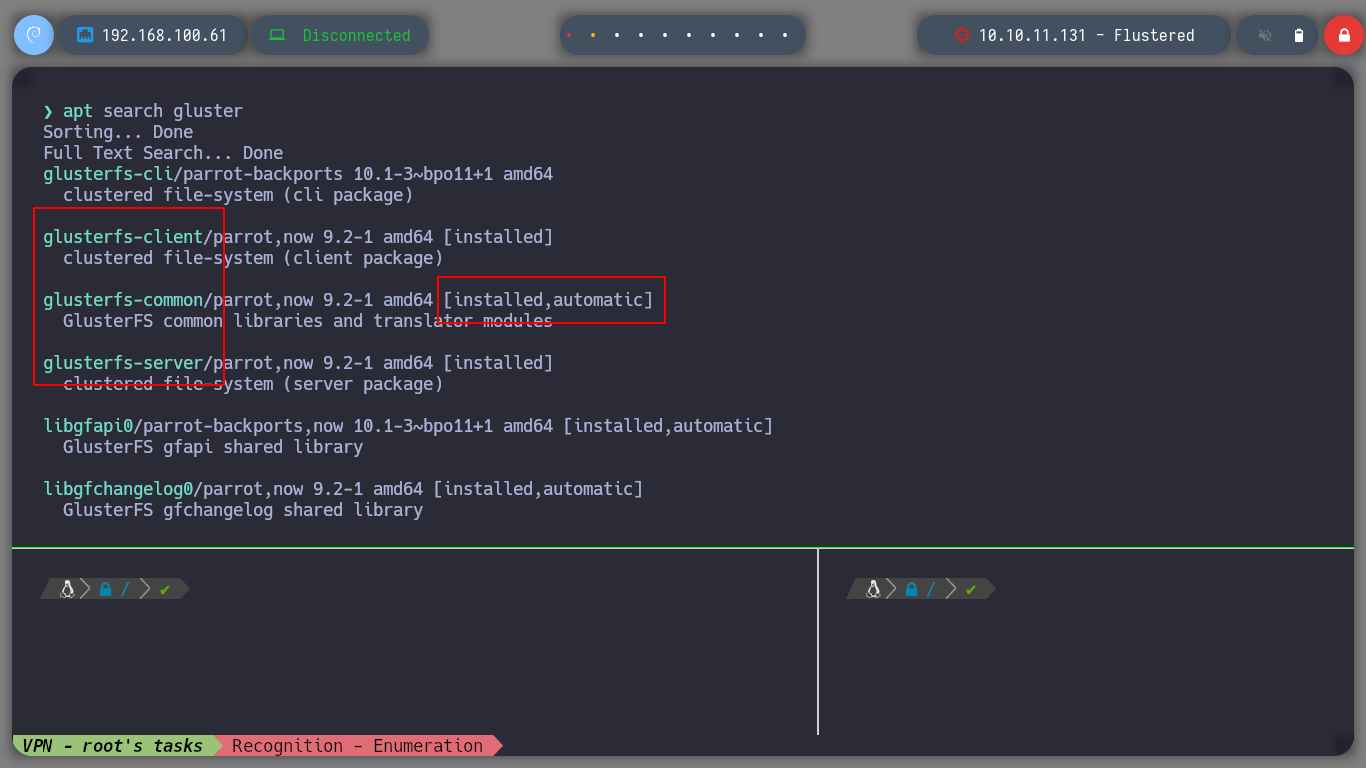Focus the bottom-left terminal pane

click(x=414, y=642)
